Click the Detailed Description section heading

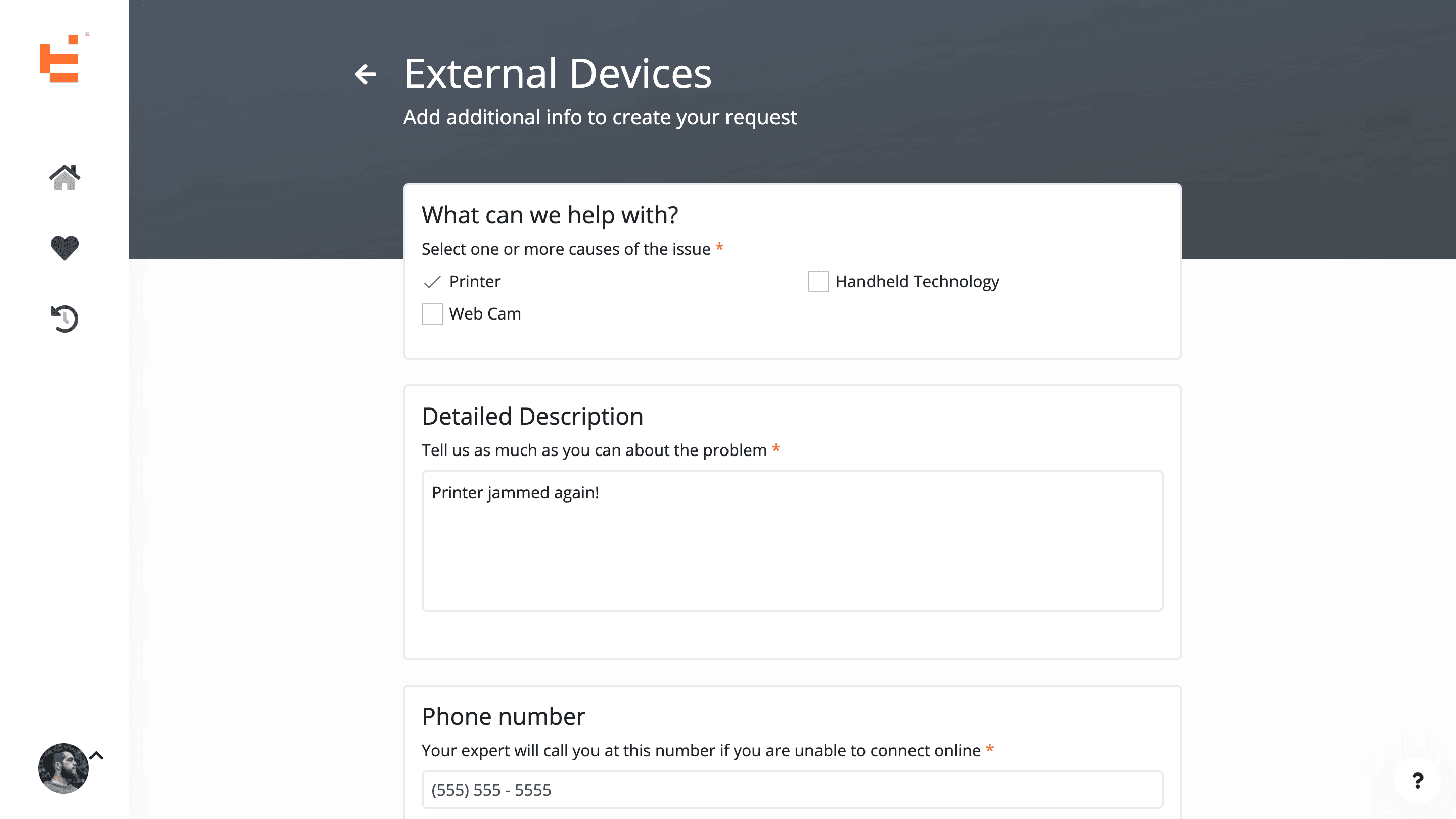[532, 417]
